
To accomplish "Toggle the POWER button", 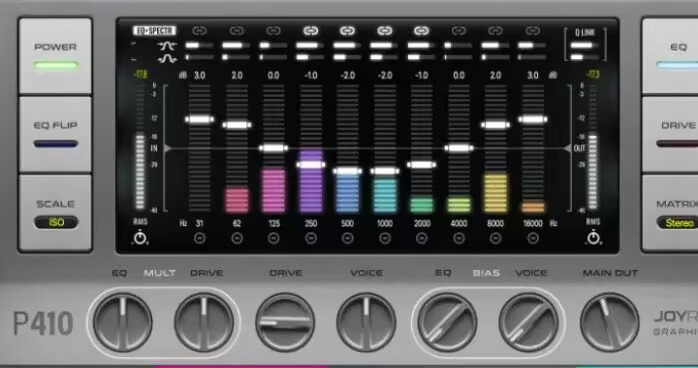I will [55, 56].
